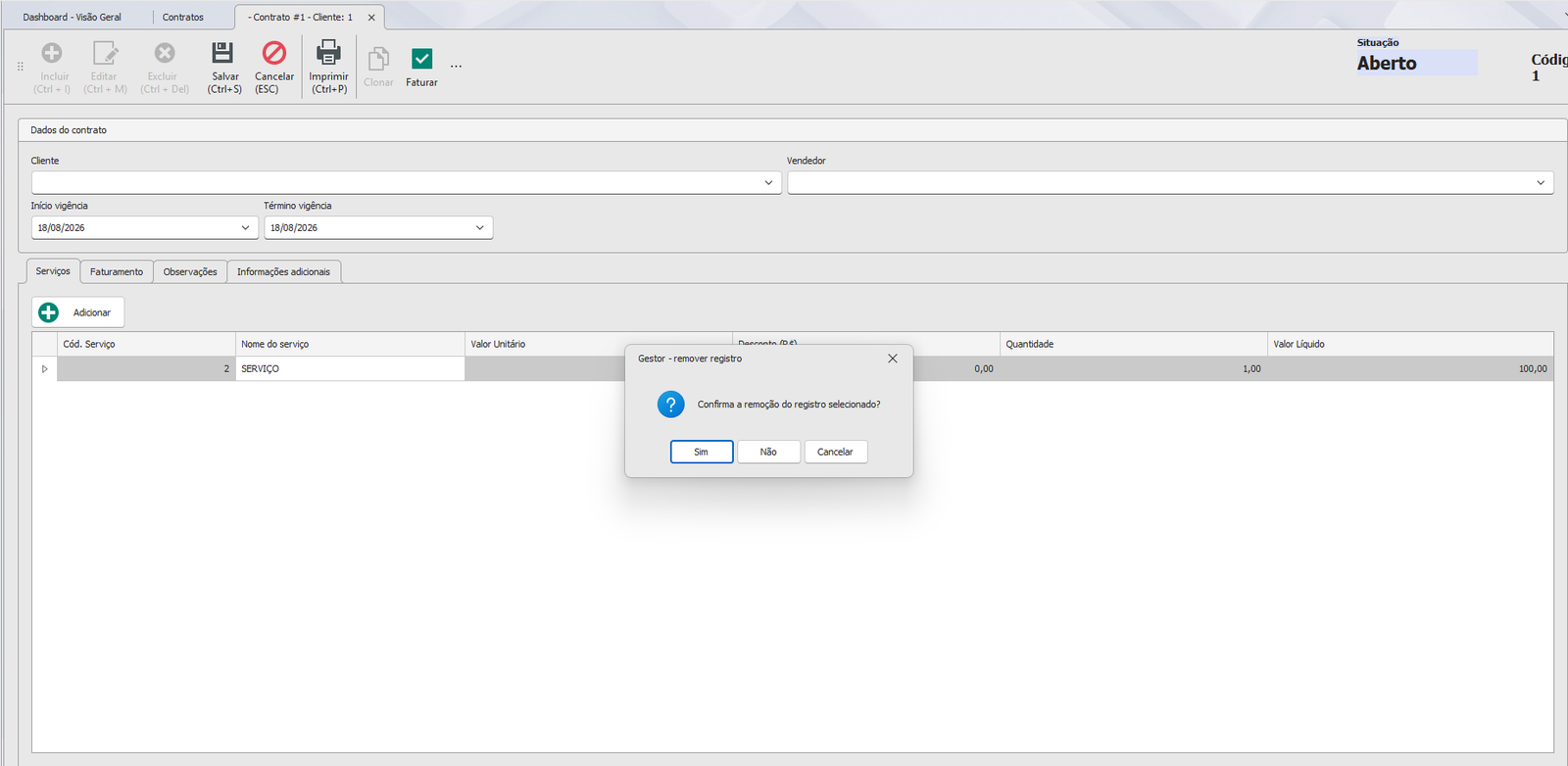Click the Editar toolbar icon
This screenshot has height=766, width=1568.
(x=105, y=53)
